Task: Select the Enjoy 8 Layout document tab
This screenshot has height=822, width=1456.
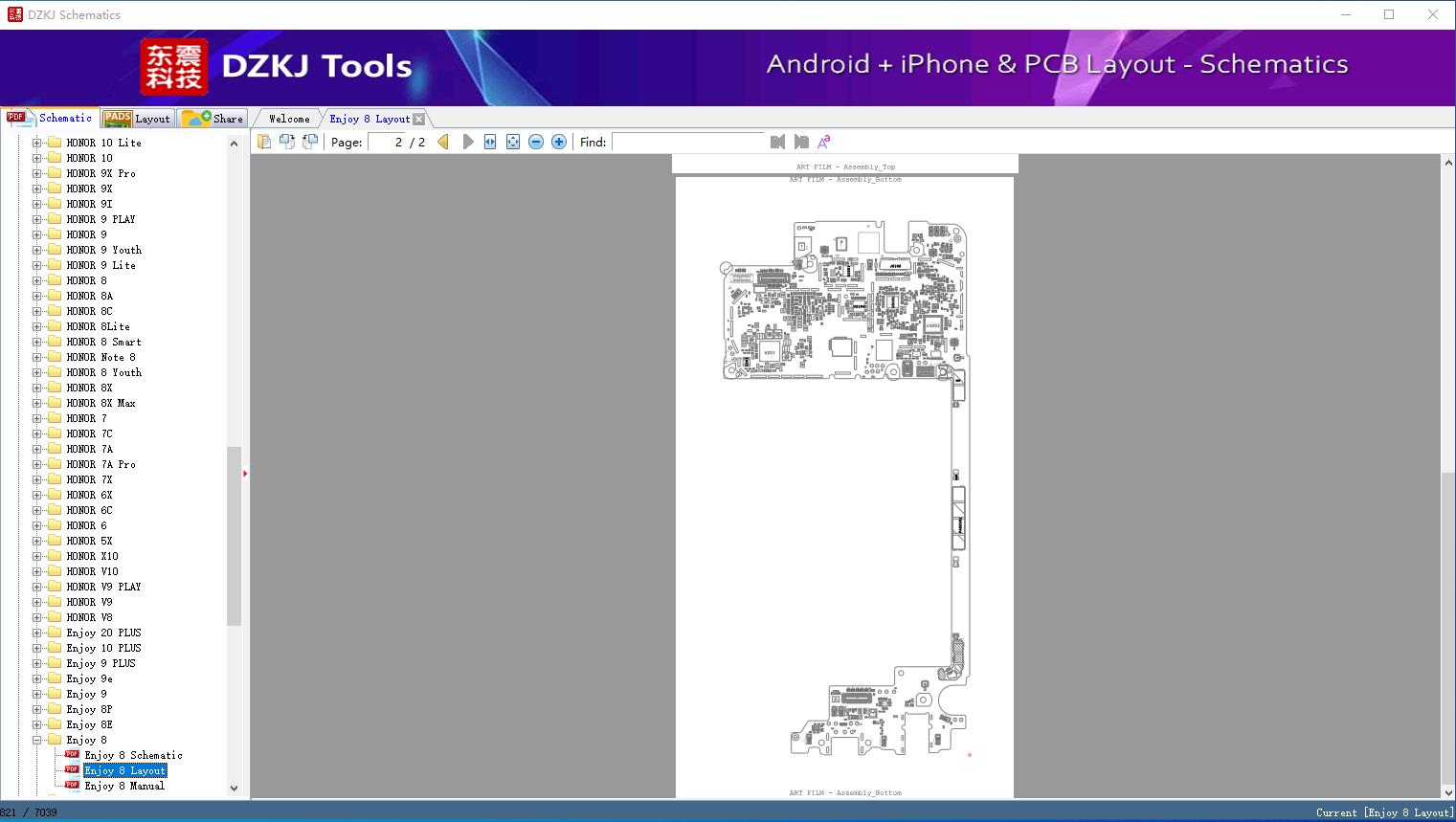Action: pyautogui.click(x=370, y=119)
